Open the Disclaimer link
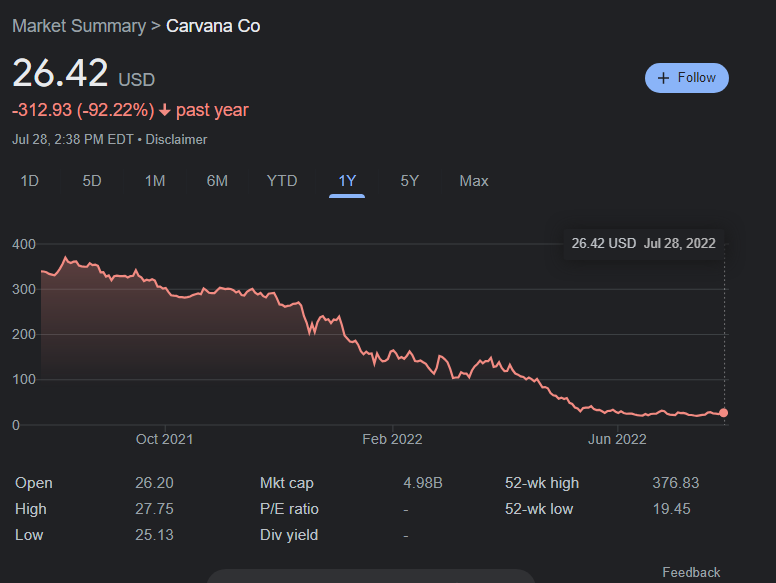Image resolution: width=776 pixels, height=583 pixels. pyautogui.click(x=176, y=140)
